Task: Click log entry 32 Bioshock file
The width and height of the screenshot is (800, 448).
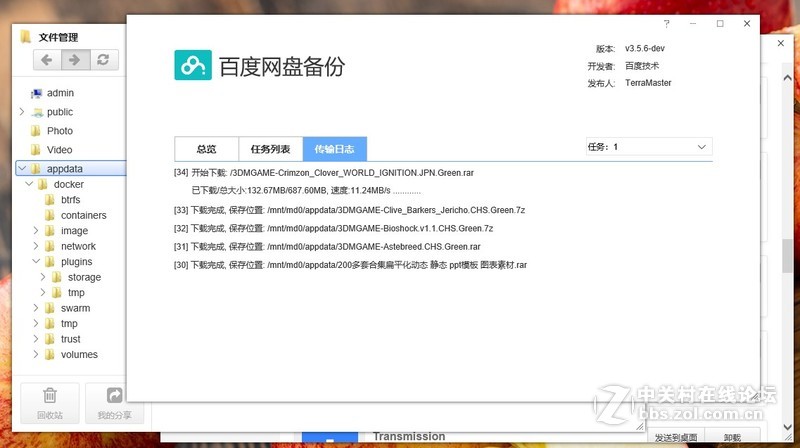Action: [x=333, y=228]
